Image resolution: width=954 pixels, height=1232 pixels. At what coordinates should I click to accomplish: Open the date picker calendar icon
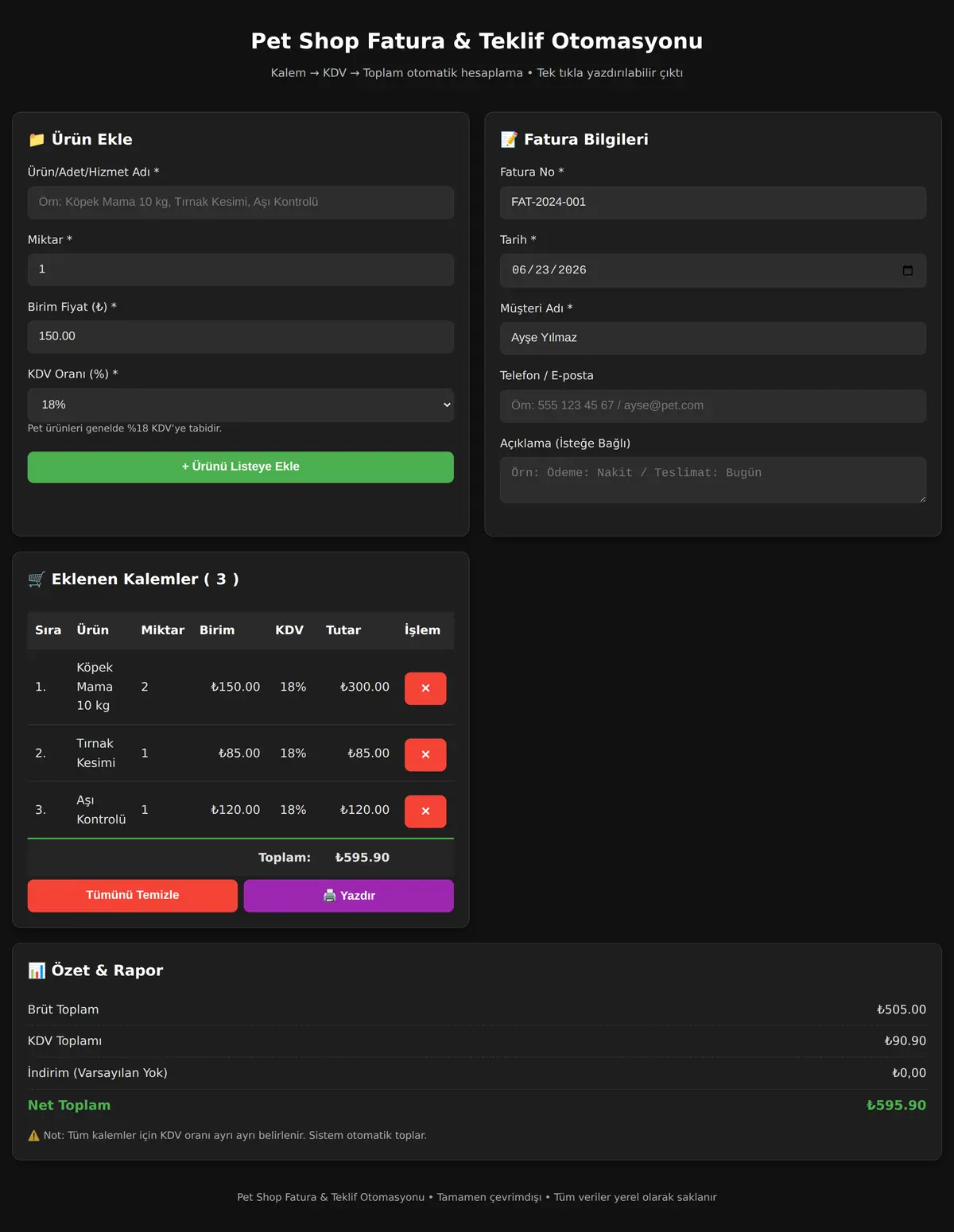coord(908,270)
